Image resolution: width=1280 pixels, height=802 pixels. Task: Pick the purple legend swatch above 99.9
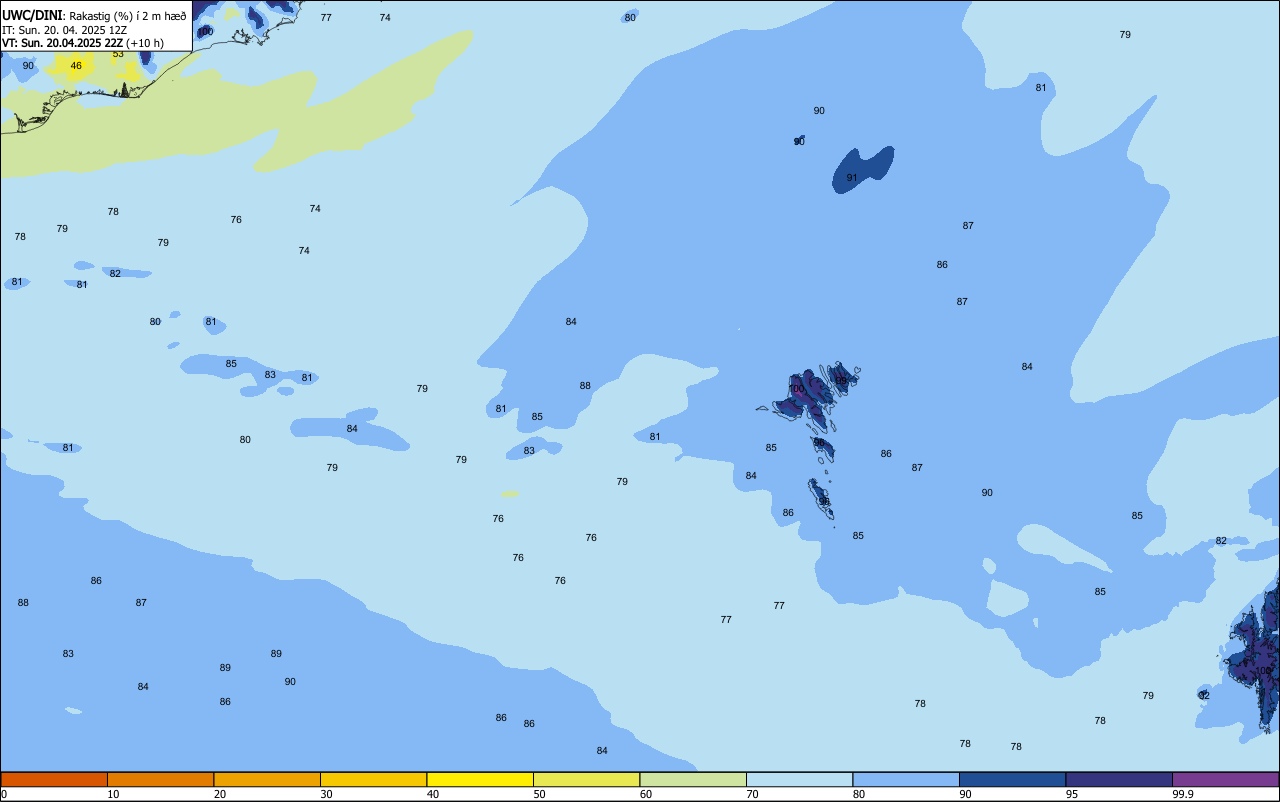coord(1226,779)
